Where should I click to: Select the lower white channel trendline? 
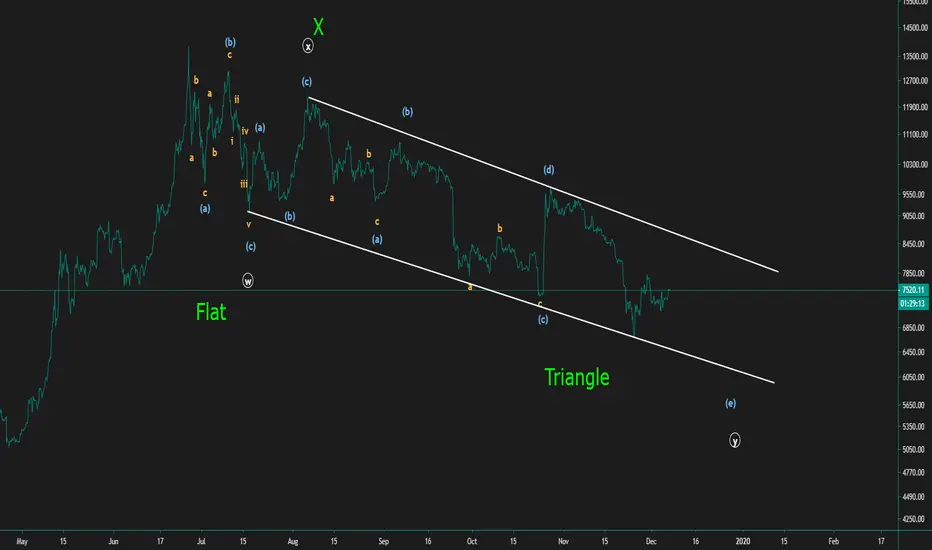511,297
